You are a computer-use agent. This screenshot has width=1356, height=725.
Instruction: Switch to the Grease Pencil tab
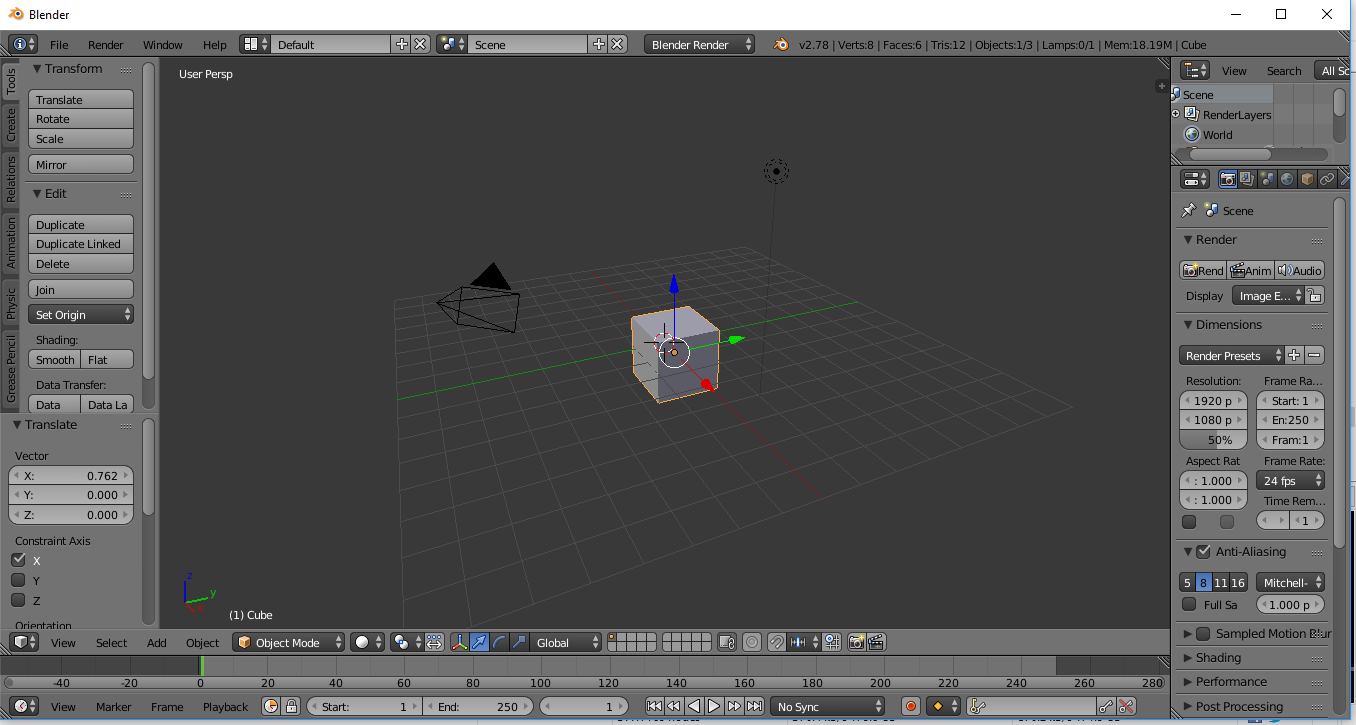click(11, 368)
